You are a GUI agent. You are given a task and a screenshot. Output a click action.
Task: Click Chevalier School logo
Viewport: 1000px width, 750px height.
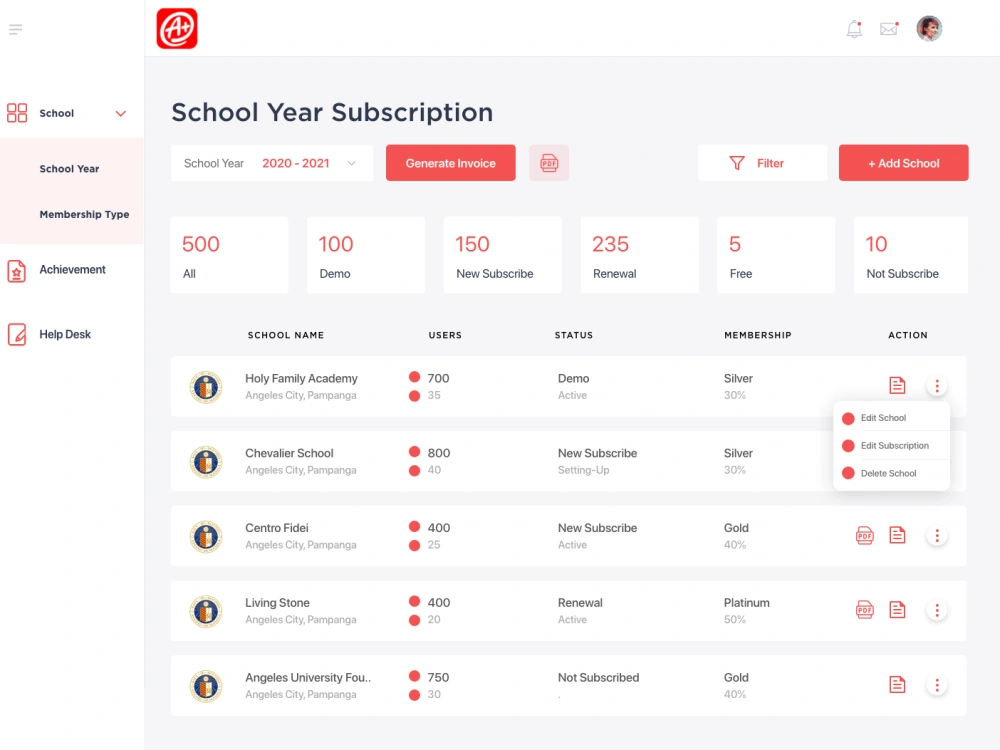[x=206, y=462]
